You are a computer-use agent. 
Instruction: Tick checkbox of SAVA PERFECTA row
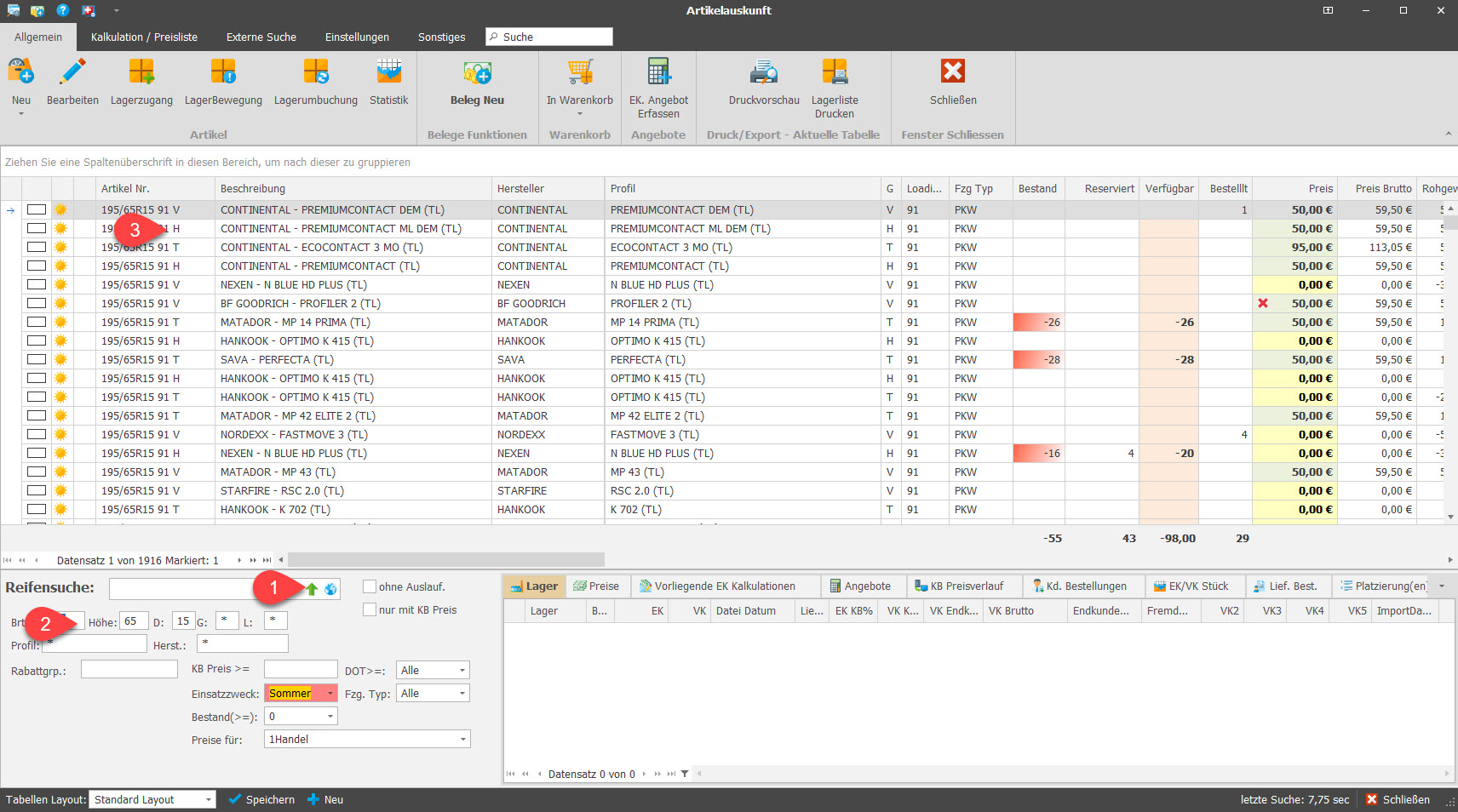pos(36,359)
